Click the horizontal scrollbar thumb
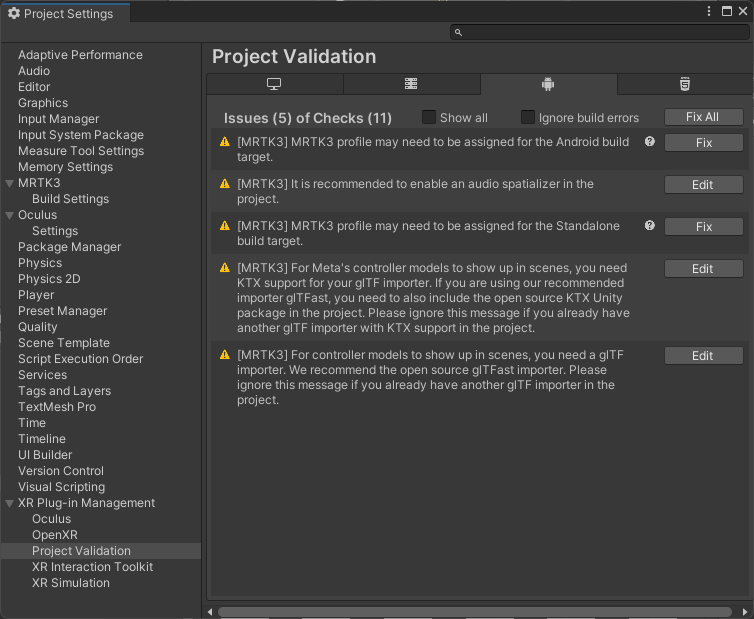The height and width of the screenshot is (619, 754). pyautogui.click(x=475, y=612)
